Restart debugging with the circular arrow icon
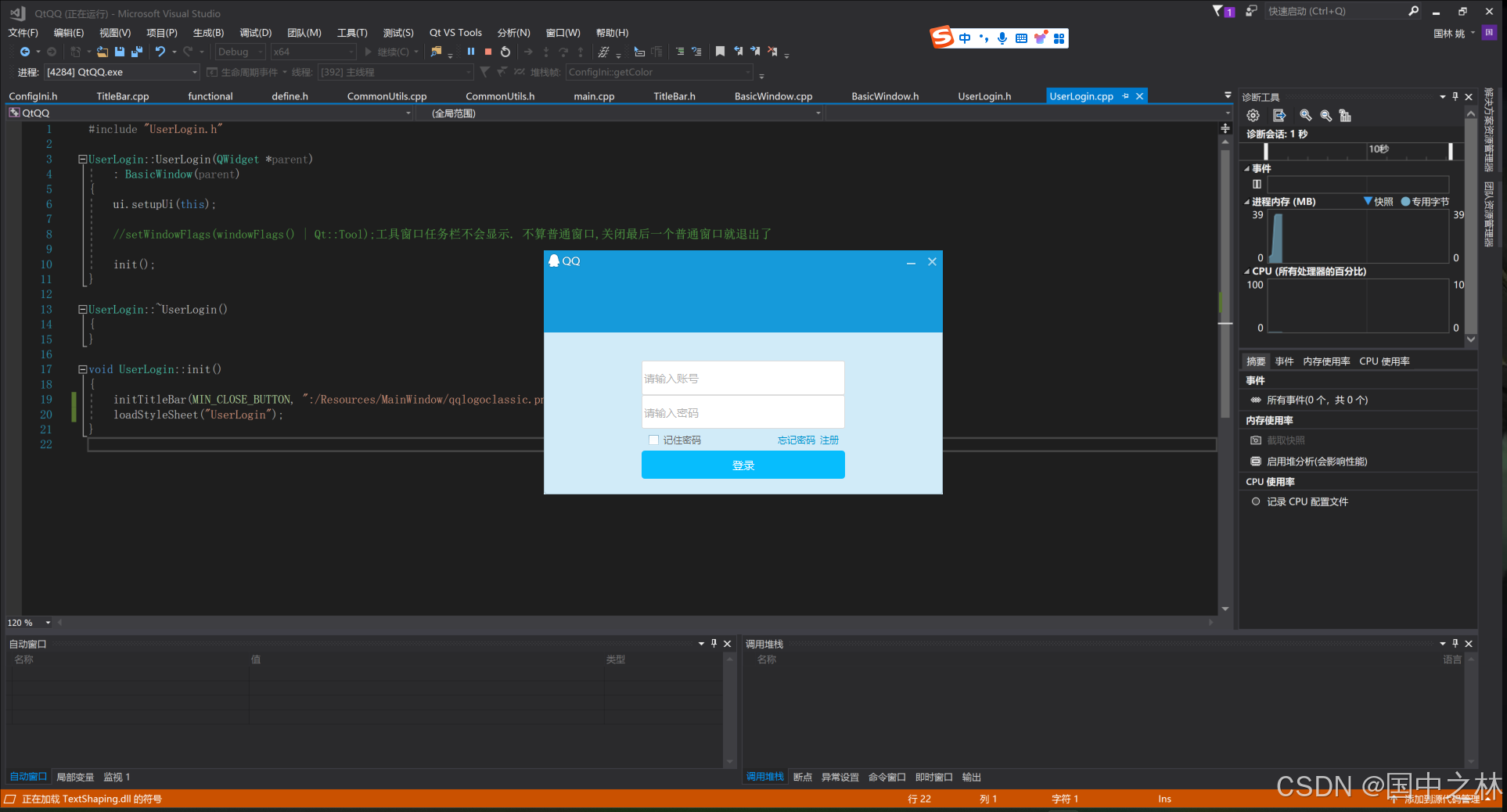 (x=505, y=52)
